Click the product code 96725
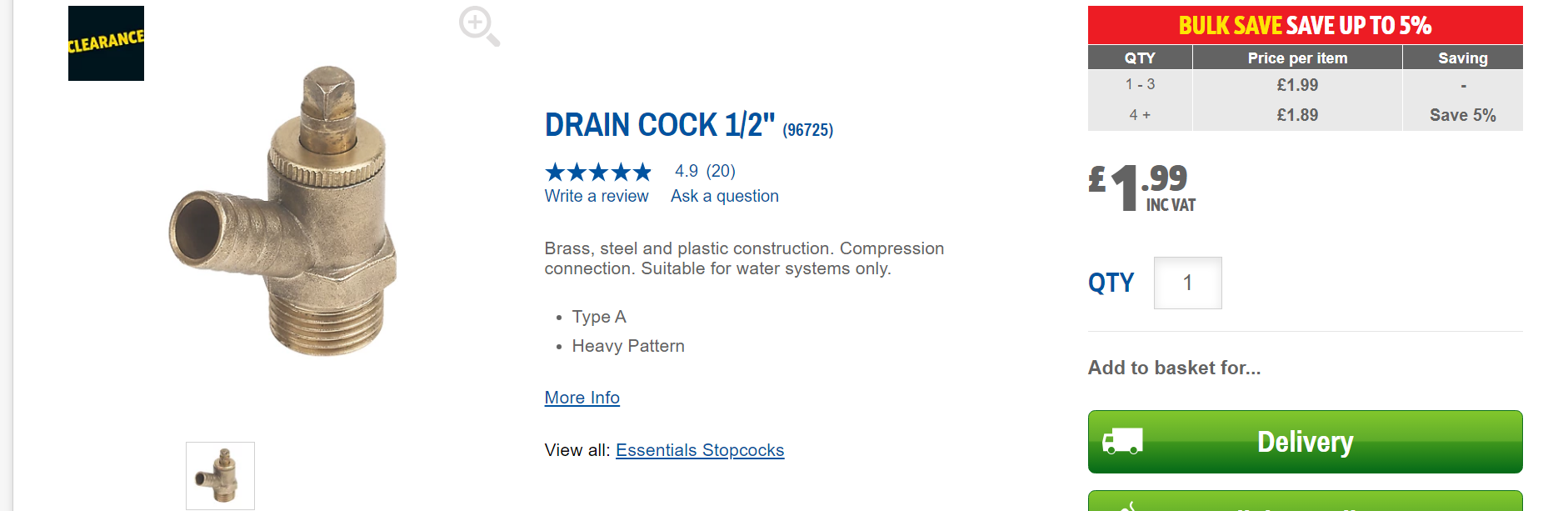 pos(807,130)
